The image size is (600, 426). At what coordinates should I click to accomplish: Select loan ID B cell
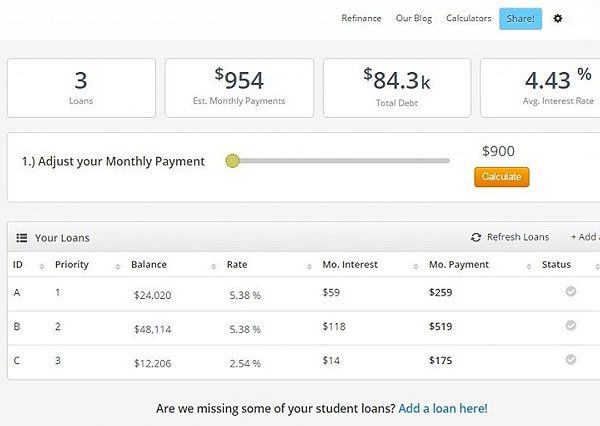[x=17, y=326]
